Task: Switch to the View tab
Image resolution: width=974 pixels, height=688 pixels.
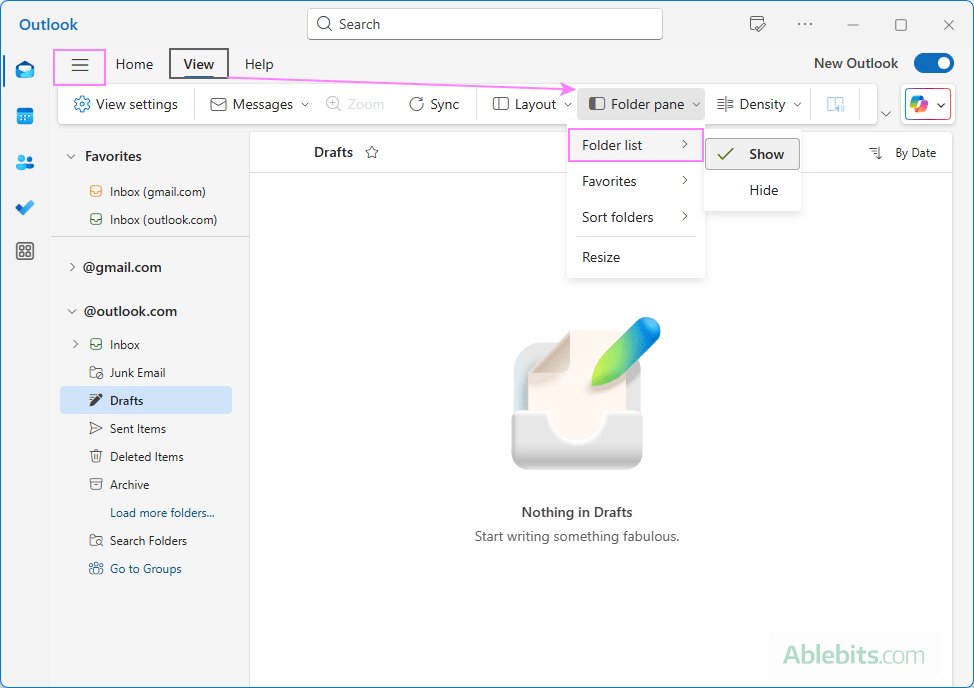Action: tap(199, 65)
